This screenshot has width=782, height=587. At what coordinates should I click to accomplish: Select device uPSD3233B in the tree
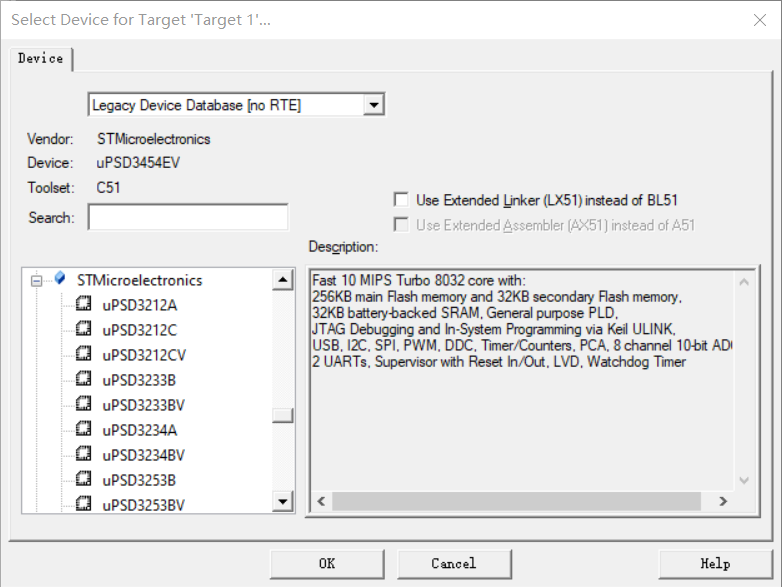139,380
